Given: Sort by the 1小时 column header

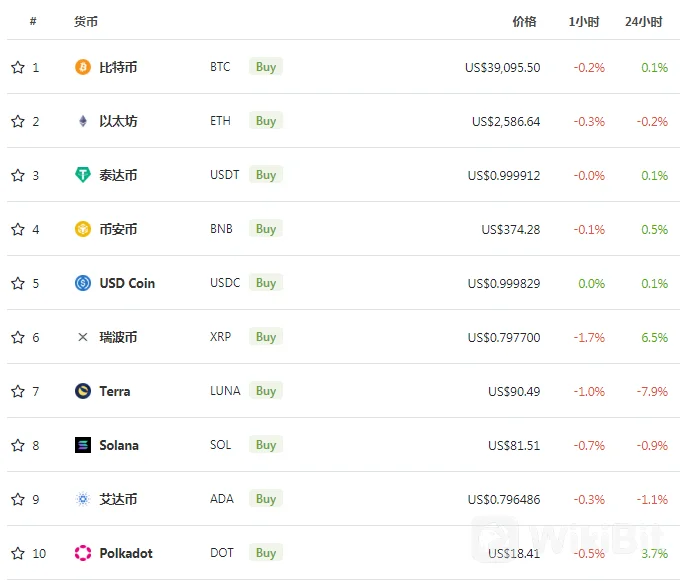Looking at the screenshot, I should coord(584,21).
